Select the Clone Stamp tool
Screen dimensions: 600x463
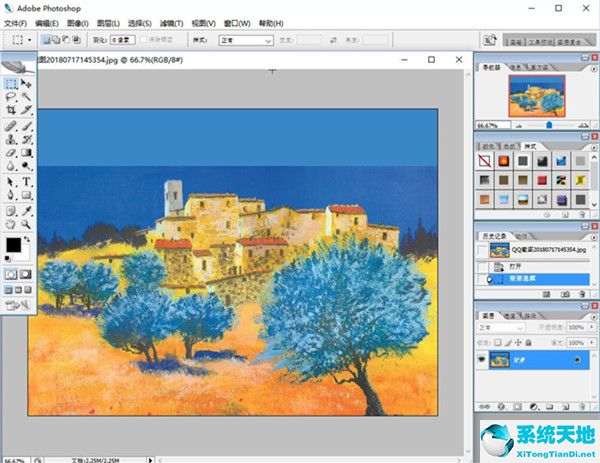11,139
